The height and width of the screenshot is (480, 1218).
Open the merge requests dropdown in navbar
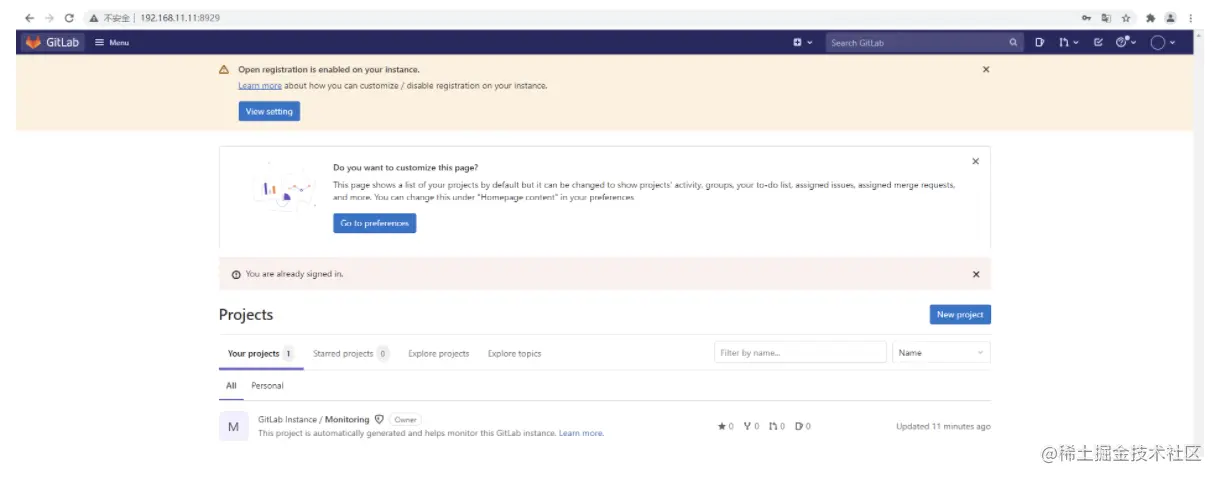(x=1069, y=42)
